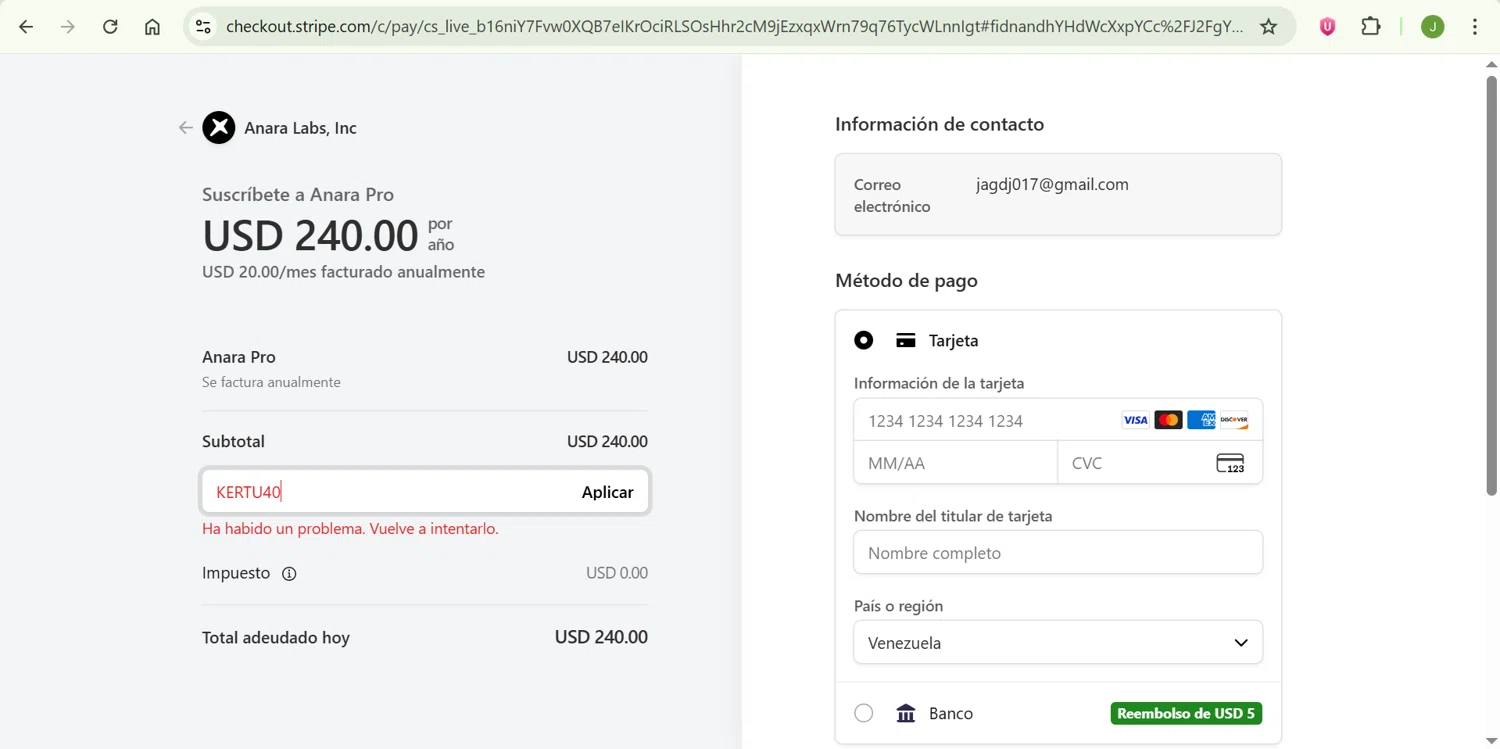Click the page vertical scrollbar thumb

tap(1491, 285)
